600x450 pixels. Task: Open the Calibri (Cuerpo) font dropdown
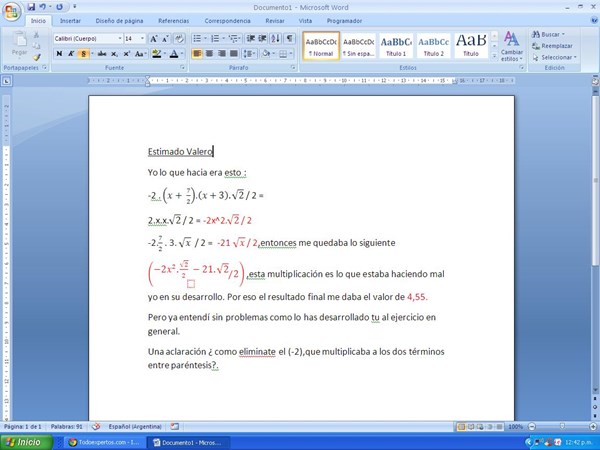tap(120, 39)
